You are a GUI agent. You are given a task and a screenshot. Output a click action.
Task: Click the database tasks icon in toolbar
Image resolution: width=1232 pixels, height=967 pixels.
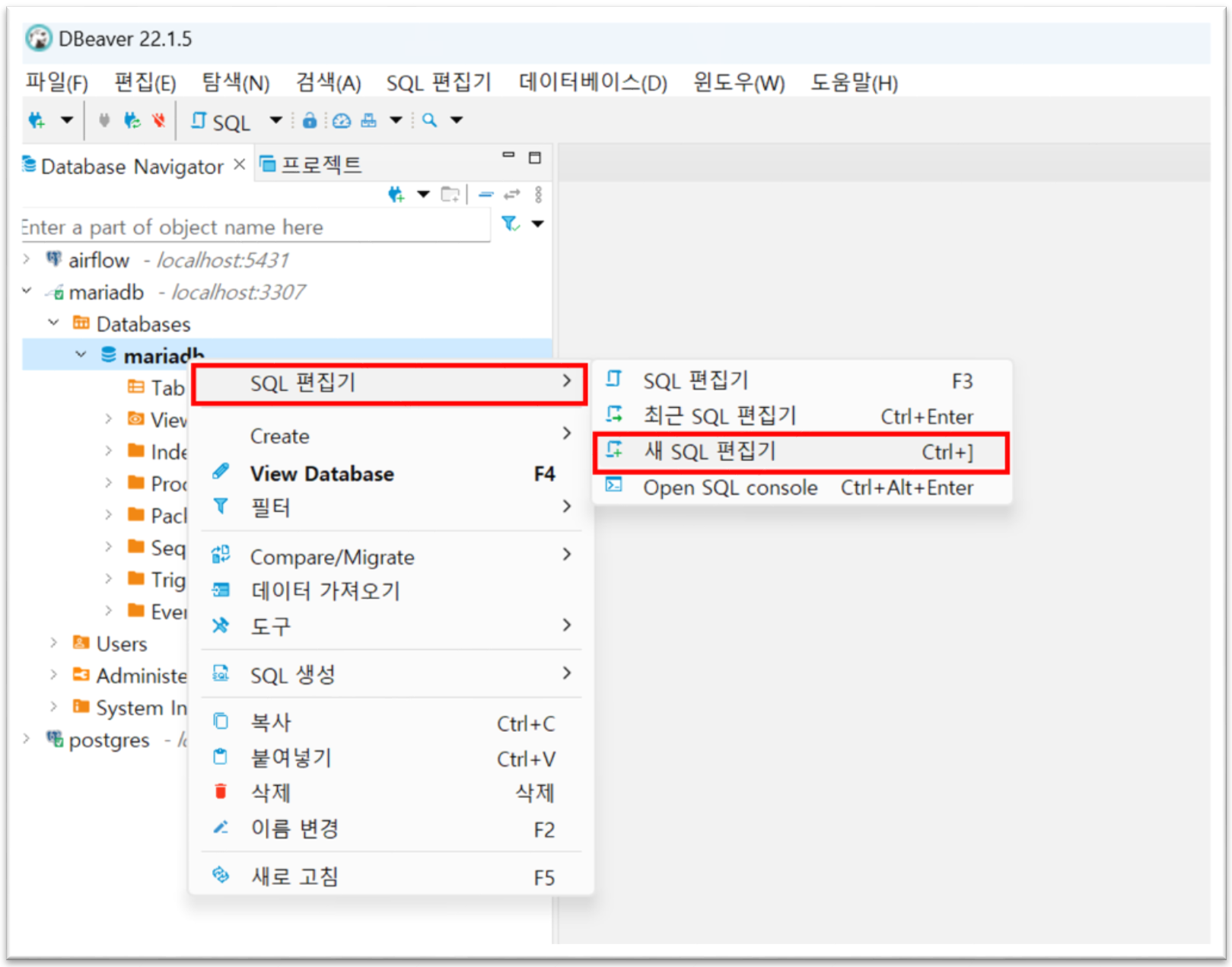[x=369, y=120]
